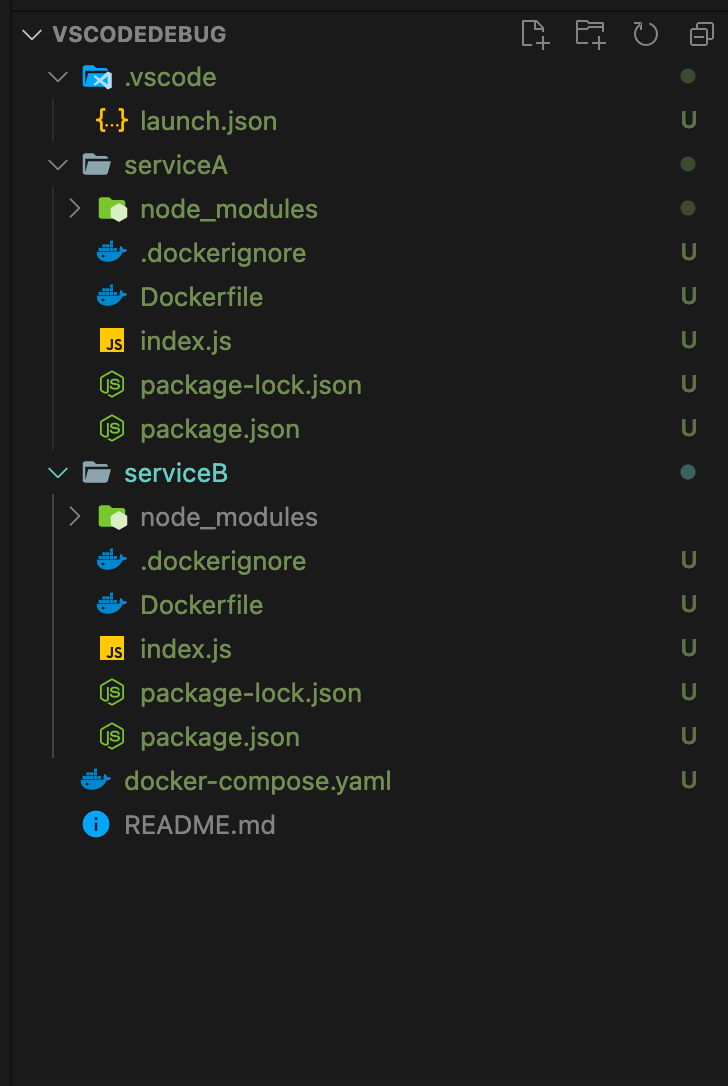Click the braces icon on launch.json
Image resolution: width=728 pixels, height=1086 pixels.
[112, 120]
